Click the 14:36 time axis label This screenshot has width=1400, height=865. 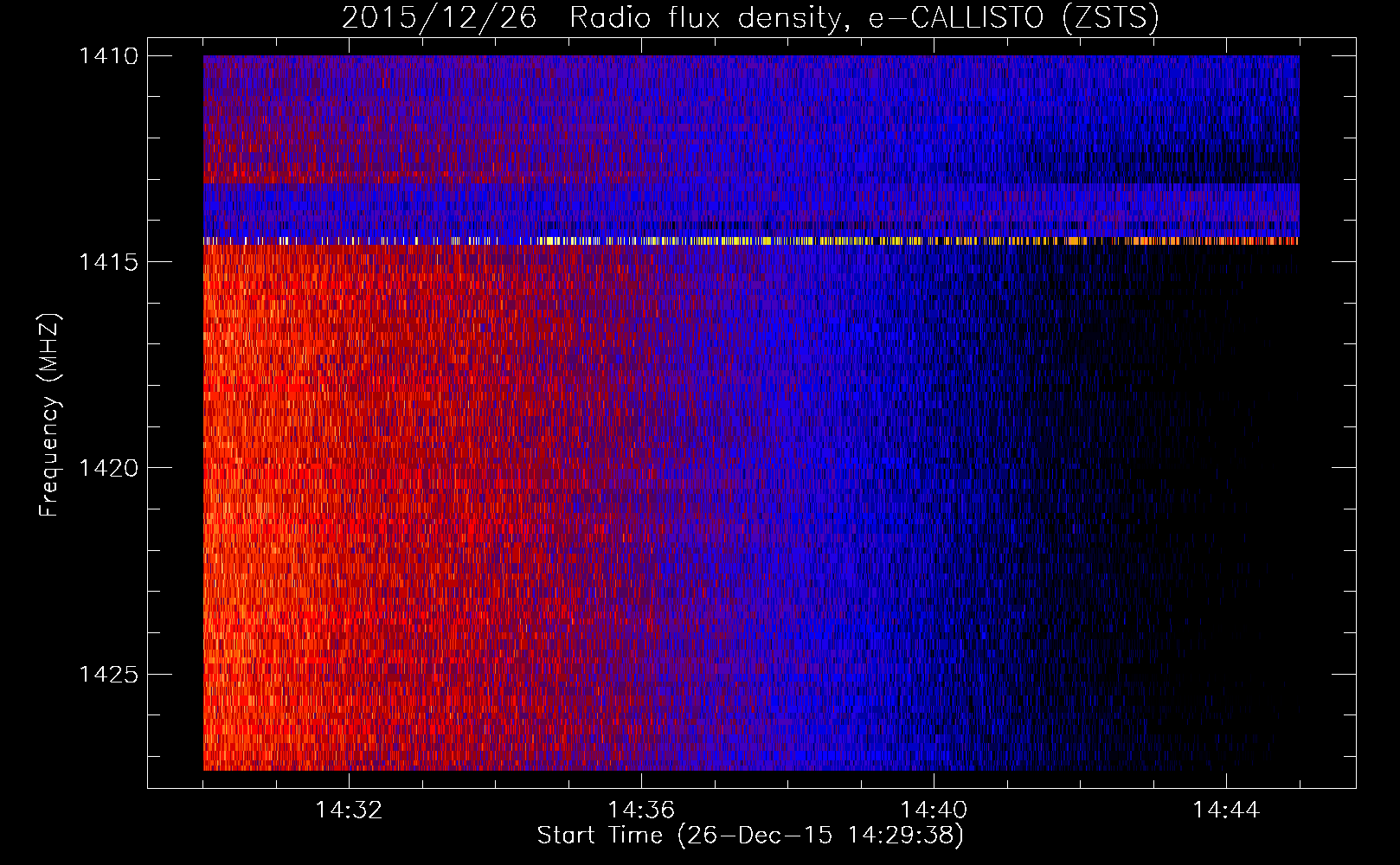tap(641, 811)
